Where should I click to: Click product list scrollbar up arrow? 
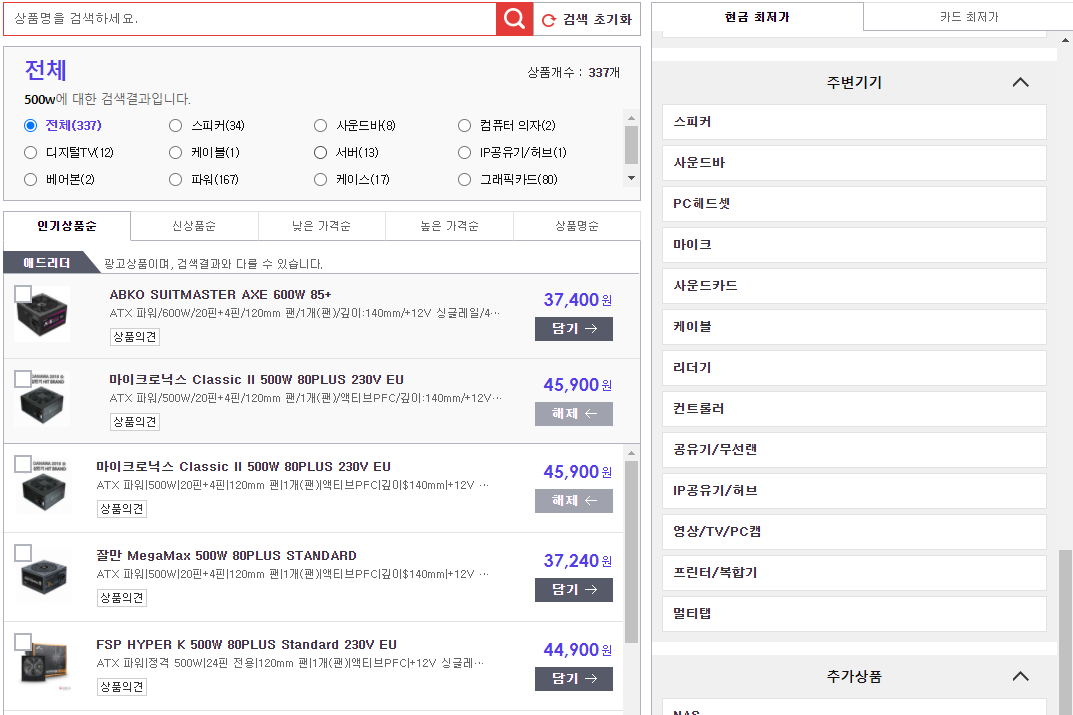(x=631, y=453)
